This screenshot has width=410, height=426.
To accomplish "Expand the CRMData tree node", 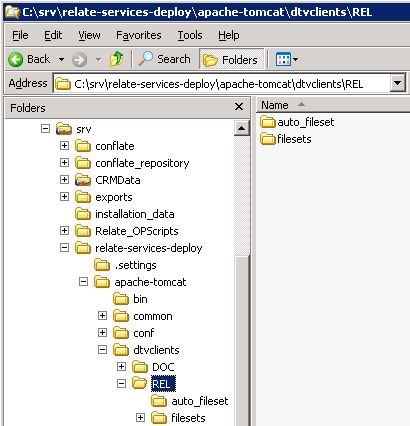I will [64, 179].
